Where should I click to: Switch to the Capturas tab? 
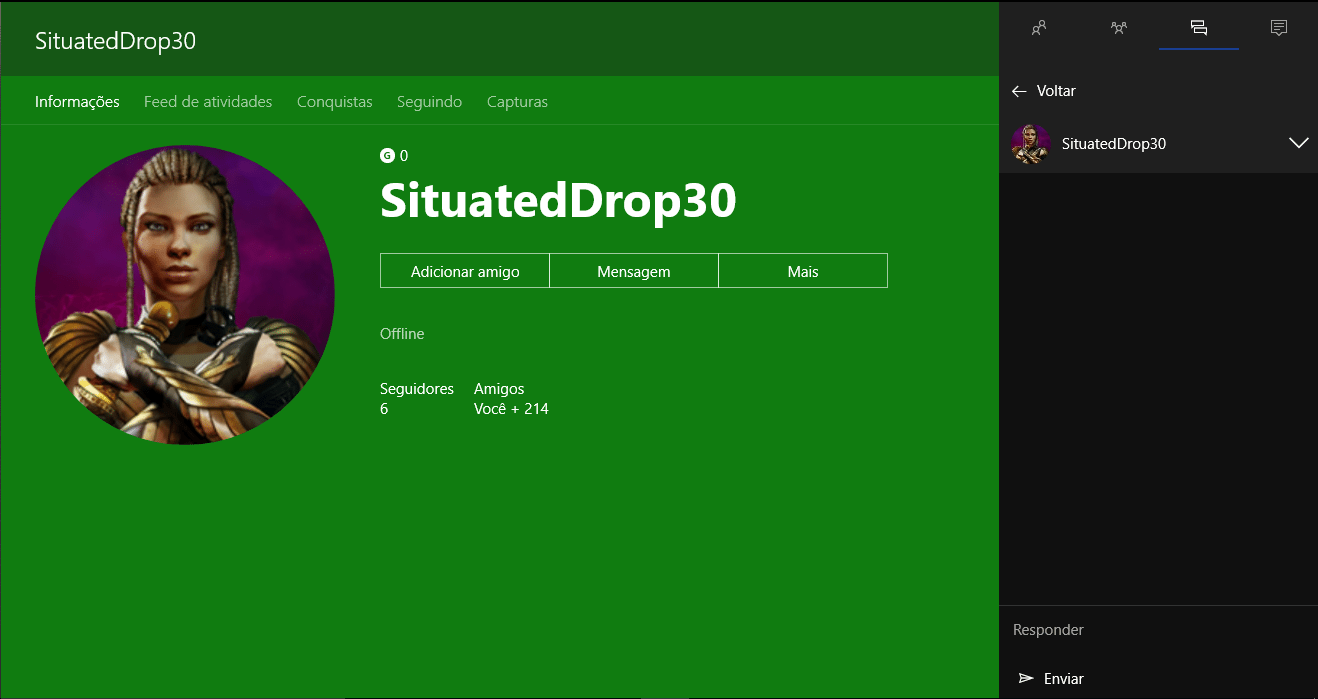517,101
